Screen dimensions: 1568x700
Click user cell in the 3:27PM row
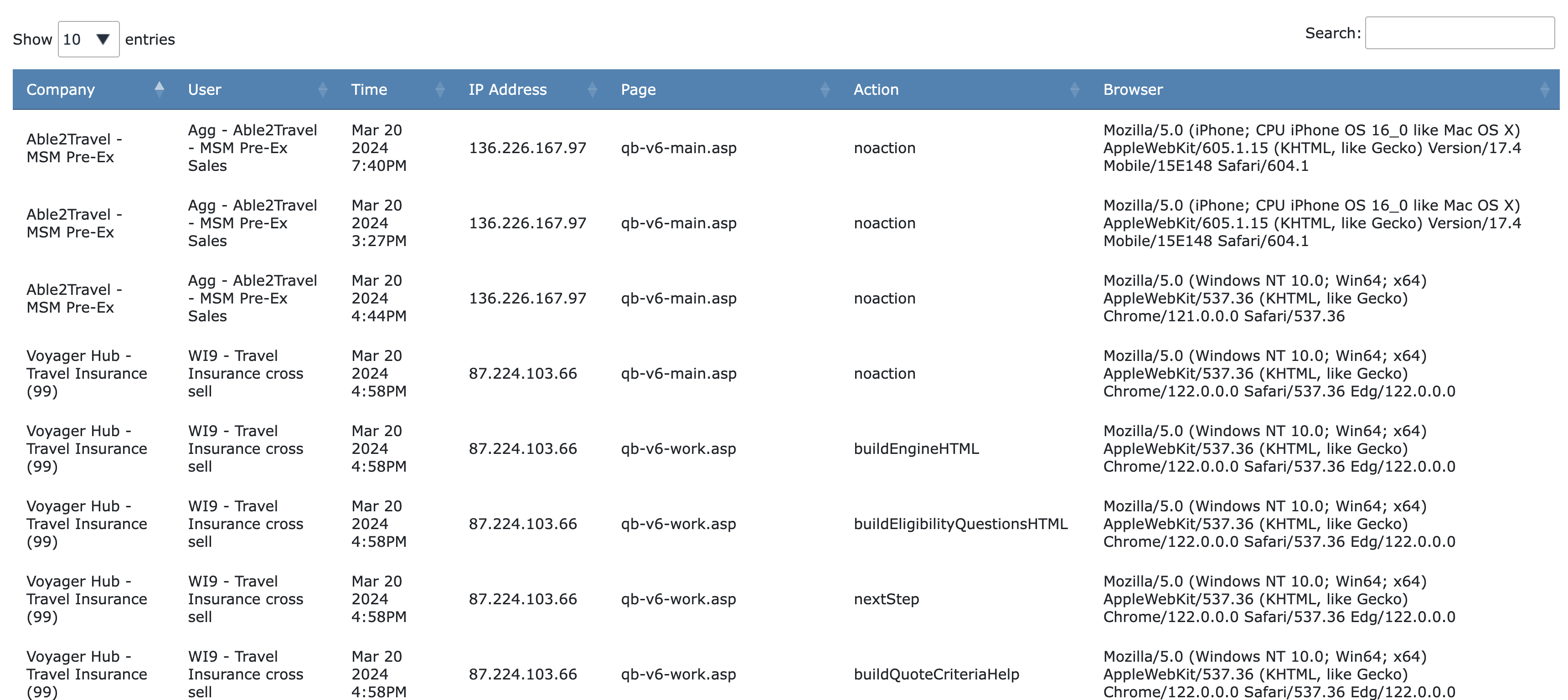point(253,223)
